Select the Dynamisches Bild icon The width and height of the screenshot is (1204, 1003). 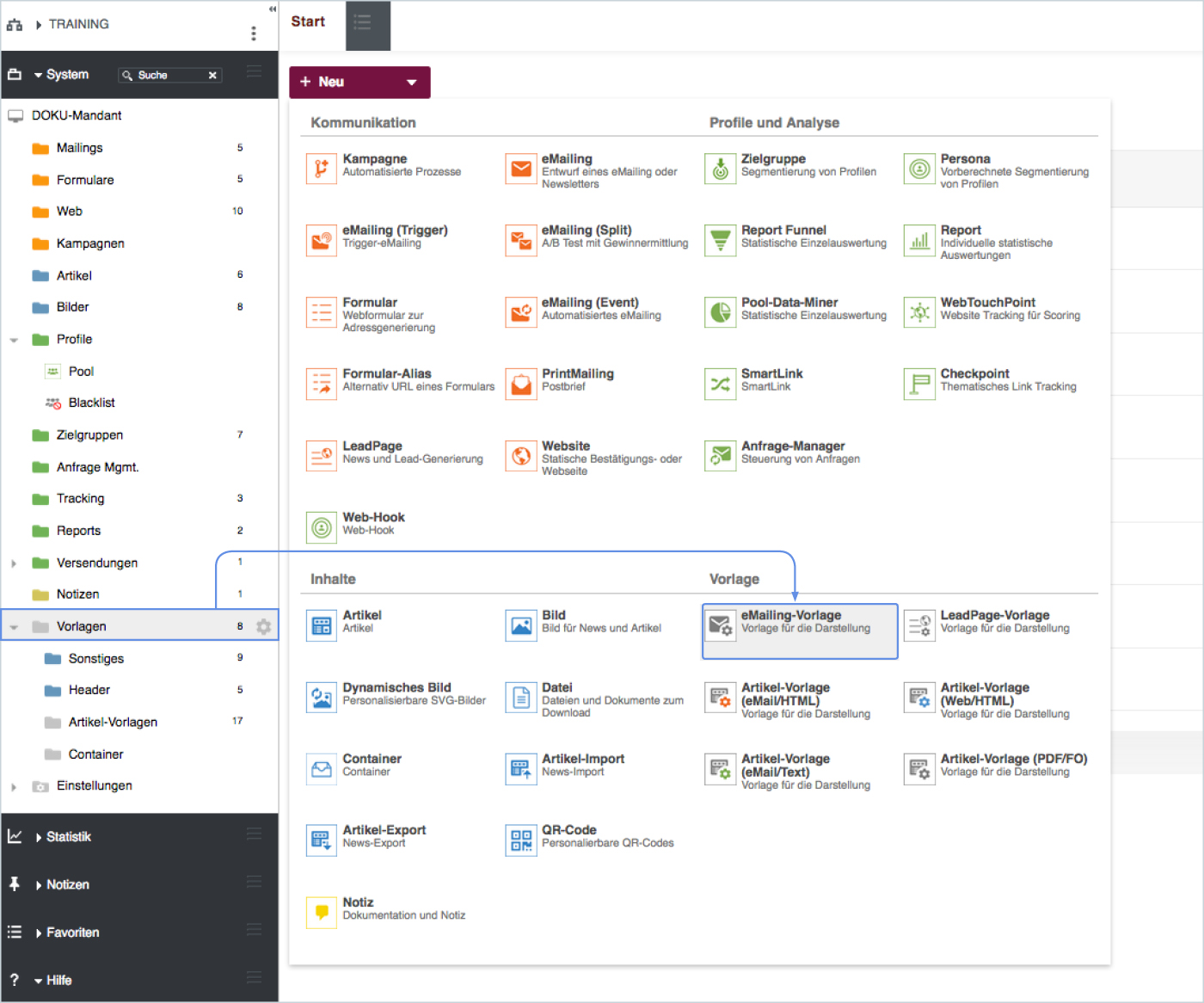point(321,697)
